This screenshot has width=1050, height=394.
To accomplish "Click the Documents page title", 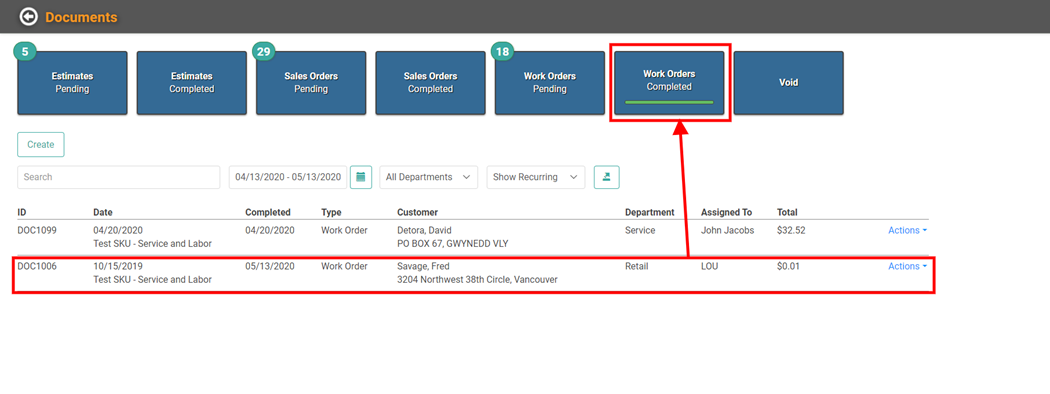I will [81, 17].
